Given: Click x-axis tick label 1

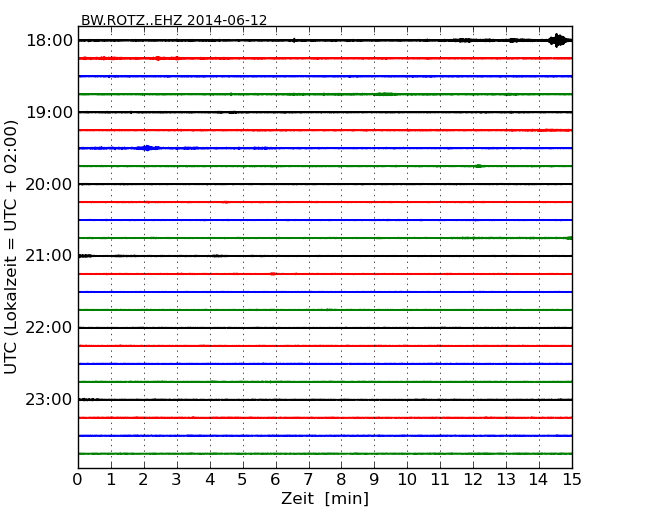Looking at the screenshot, I should 111,480.
